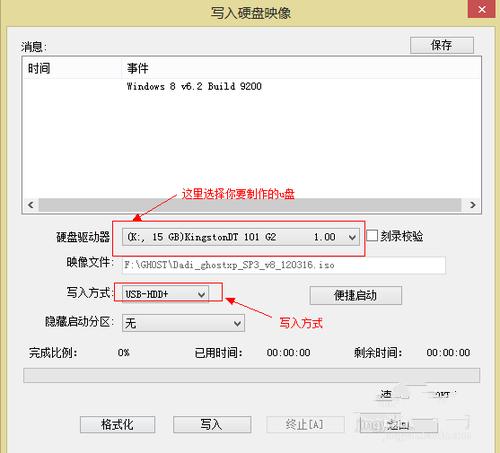Viewport: 500px width, 453px height.
Task: Click the 映像文件 path field
Action: click(x=284, y=265)
